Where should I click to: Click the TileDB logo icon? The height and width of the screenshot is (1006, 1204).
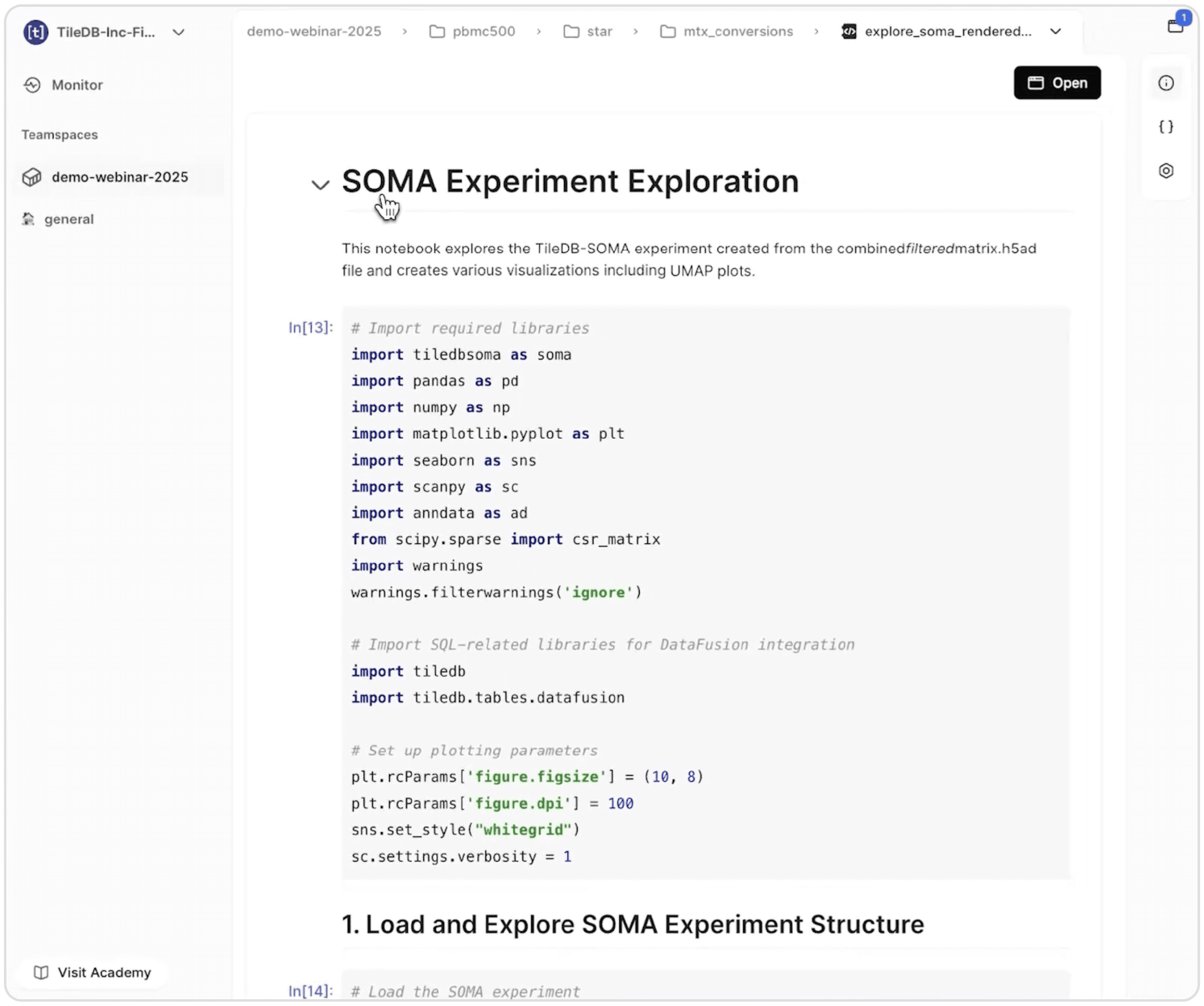pos(36,32)
